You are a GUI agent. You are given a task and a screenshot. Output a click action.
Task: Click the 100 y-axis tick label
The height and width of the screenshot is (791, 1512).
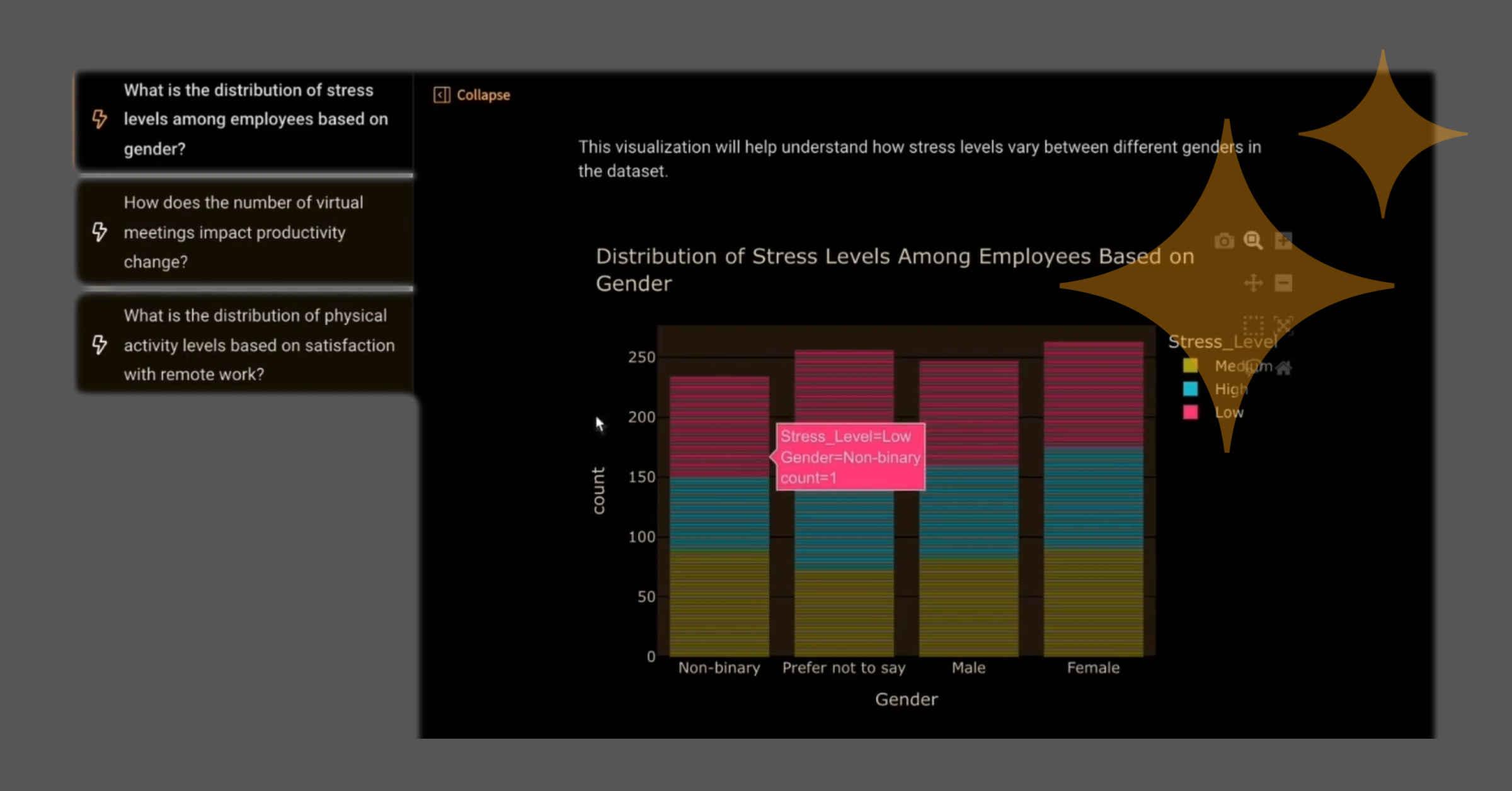tap(641, 537)
